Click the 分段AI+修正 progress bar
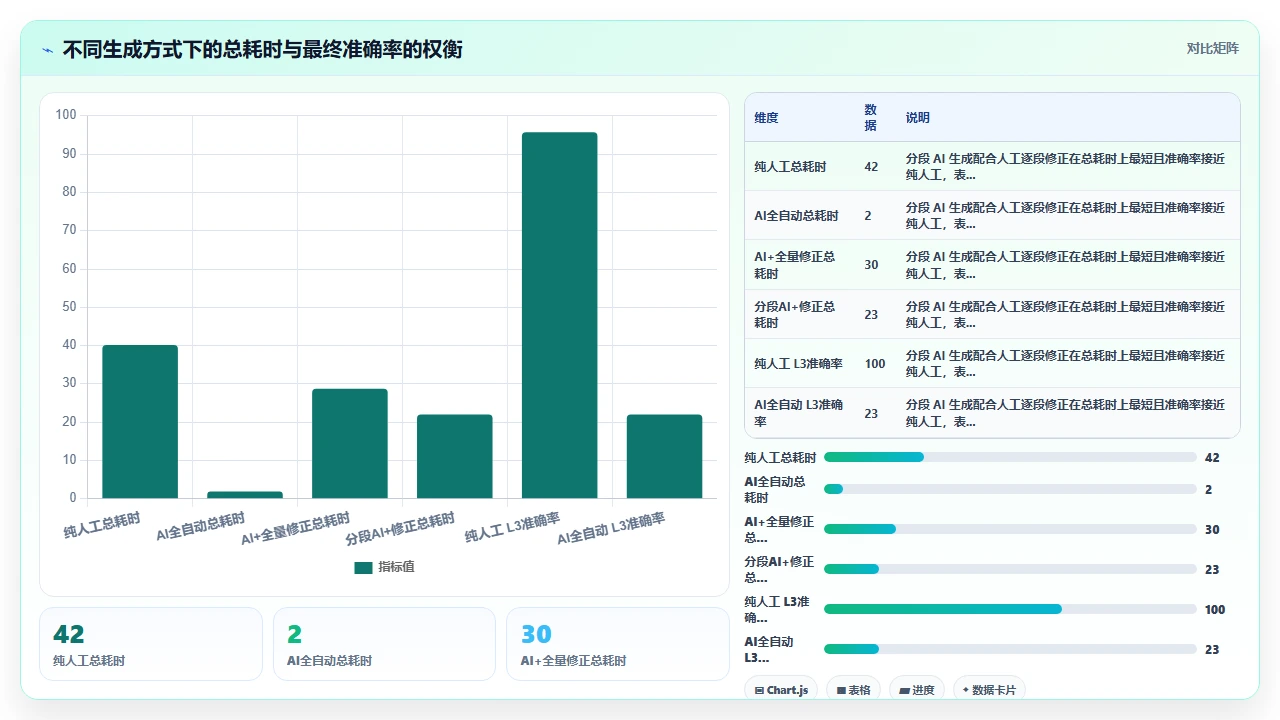The height and width of the screenshot is (720, 1280). click(x=1010, y=569)
